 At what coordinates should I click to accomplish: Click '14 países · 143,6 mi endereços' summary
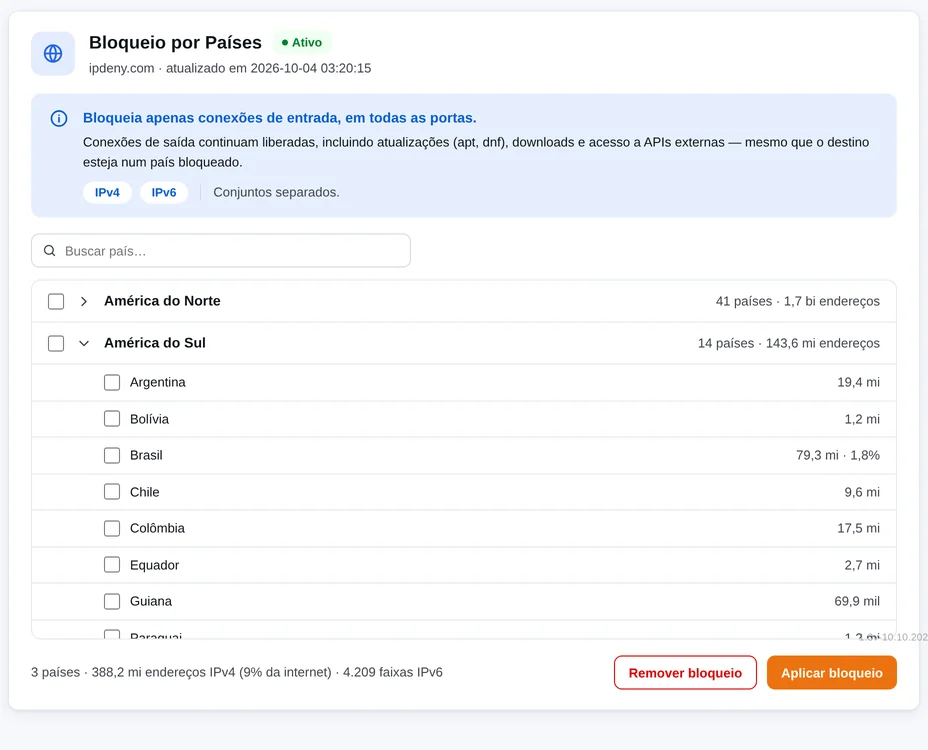789,343
